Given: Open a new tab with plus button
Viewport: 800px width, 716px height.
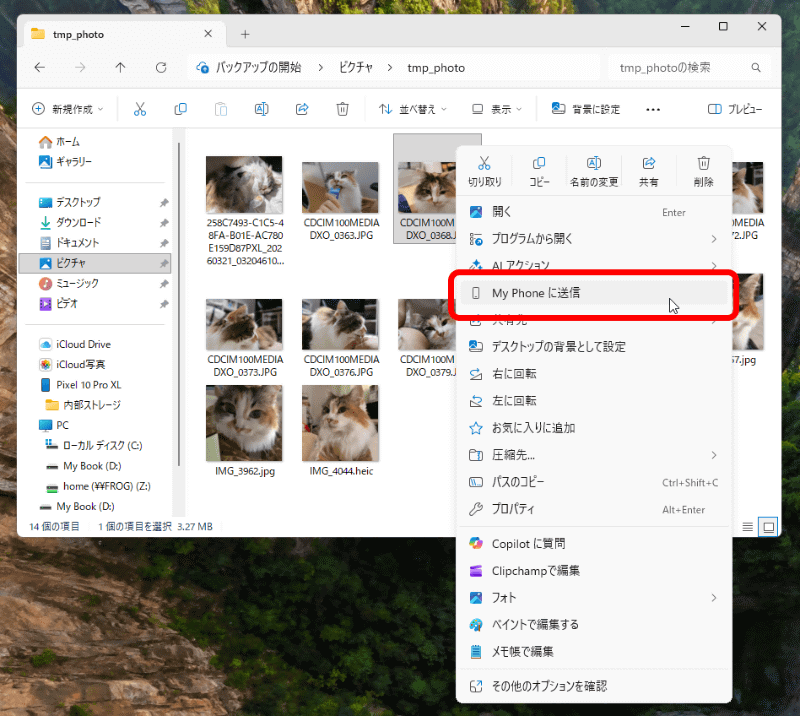Looking at the screenshot, I should tap(245, 34).
